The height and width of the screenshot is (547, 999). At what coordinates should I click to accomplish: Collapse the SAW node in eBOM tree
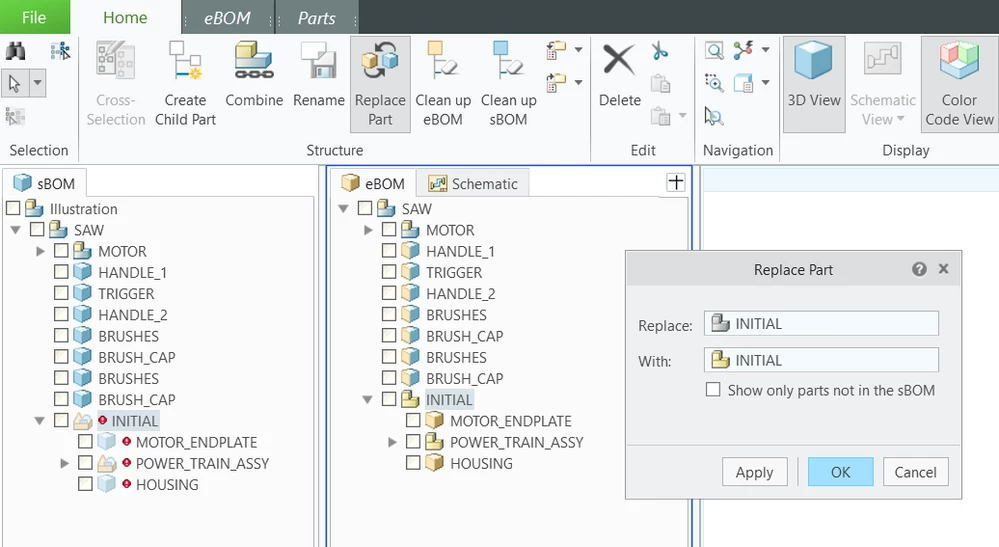click(x=343, y=208)
